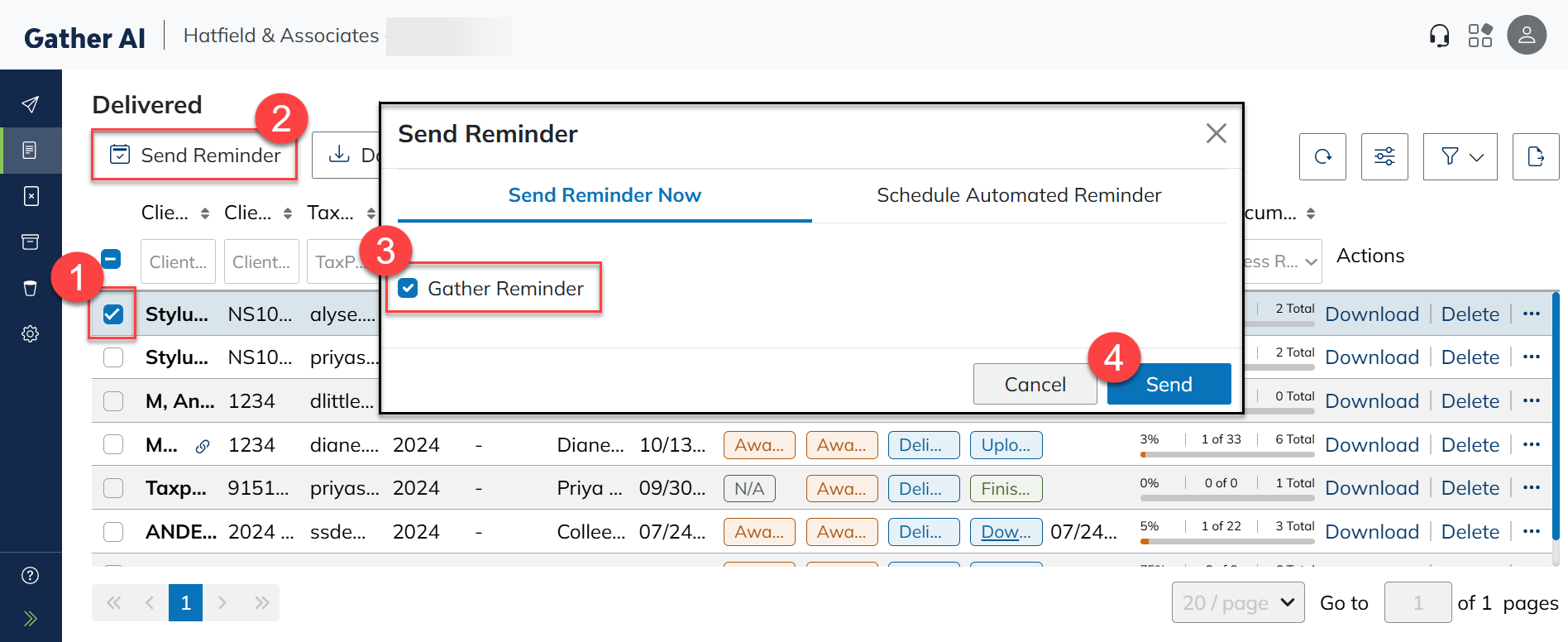Screen dimensions: 1568x642
Task: Open settings via the gear icon
Action: pos(31,333)
